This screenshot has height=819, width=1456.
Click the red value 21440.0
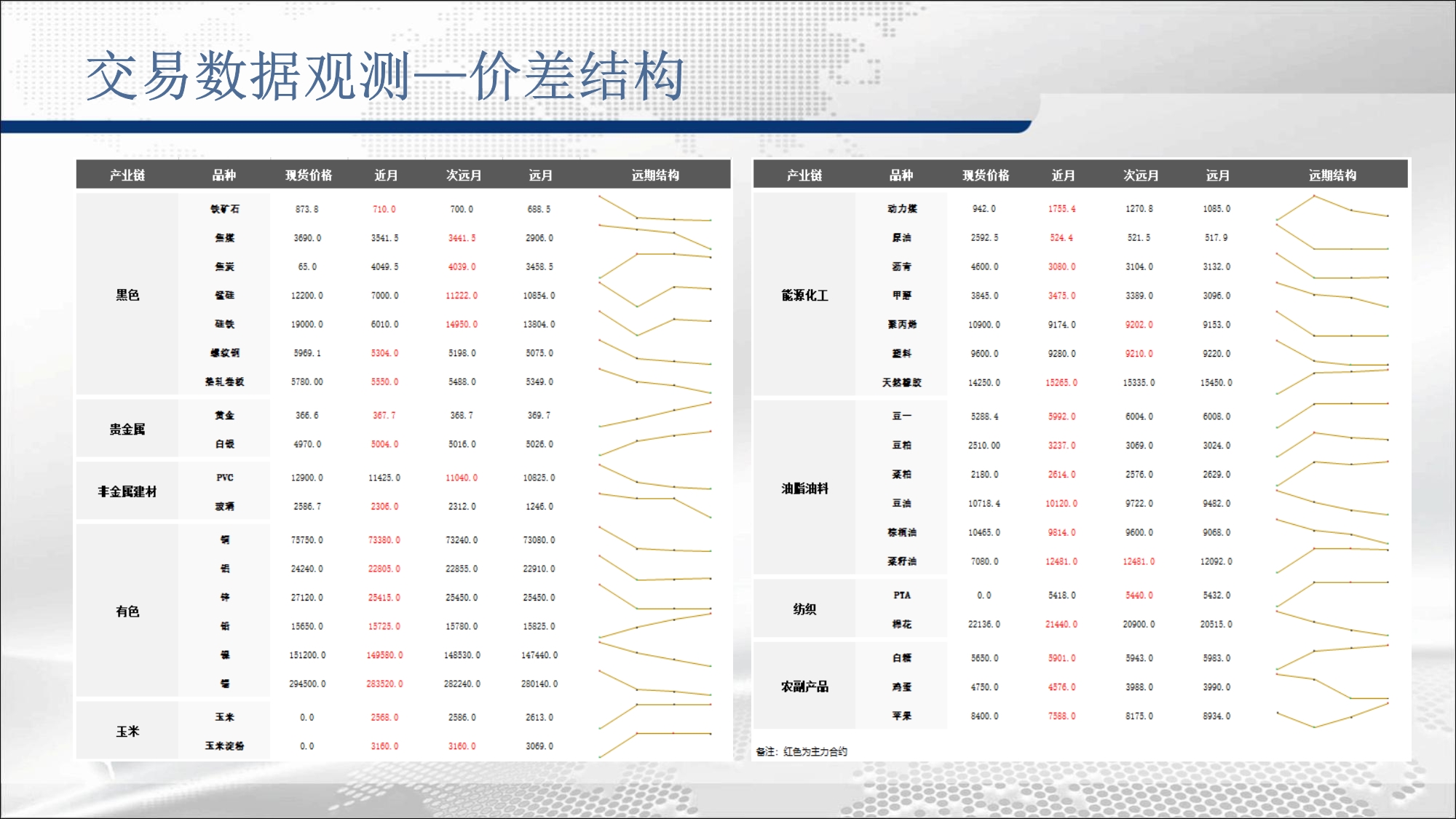(1062, 624)
